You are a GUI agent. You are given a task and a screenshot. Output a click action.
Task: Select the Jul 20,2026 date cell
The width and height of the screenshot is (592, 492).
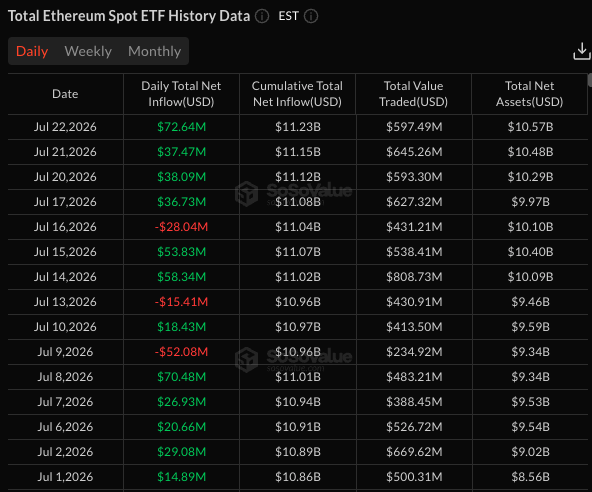click(x=65, y=177)
